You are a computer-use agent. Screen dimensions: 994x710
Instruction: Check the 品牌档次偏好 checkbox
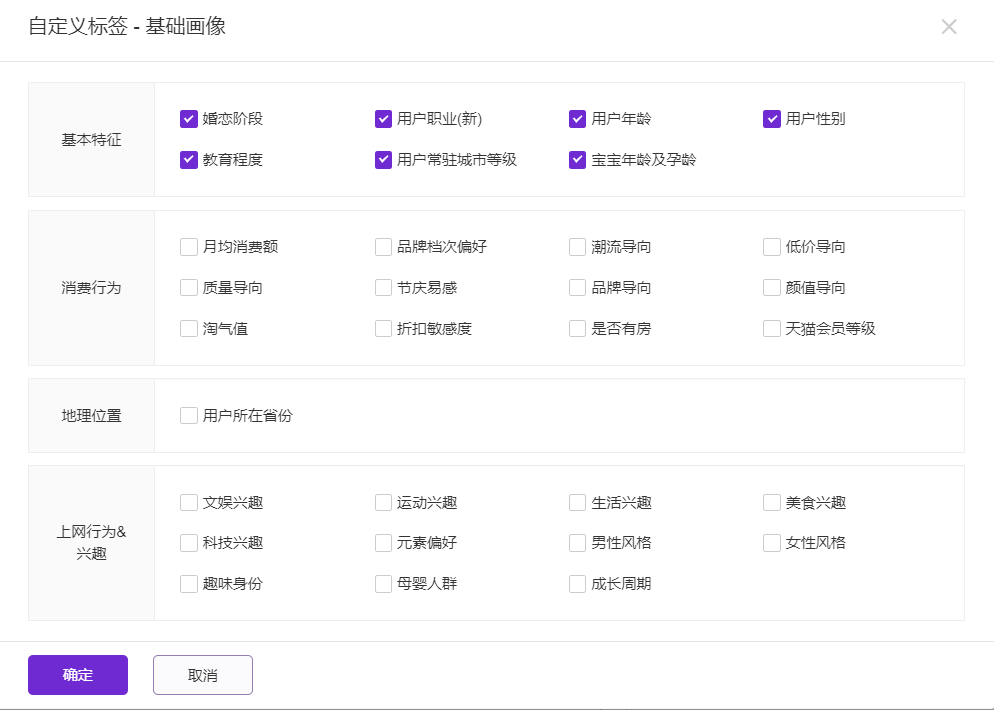pos(383,247)
